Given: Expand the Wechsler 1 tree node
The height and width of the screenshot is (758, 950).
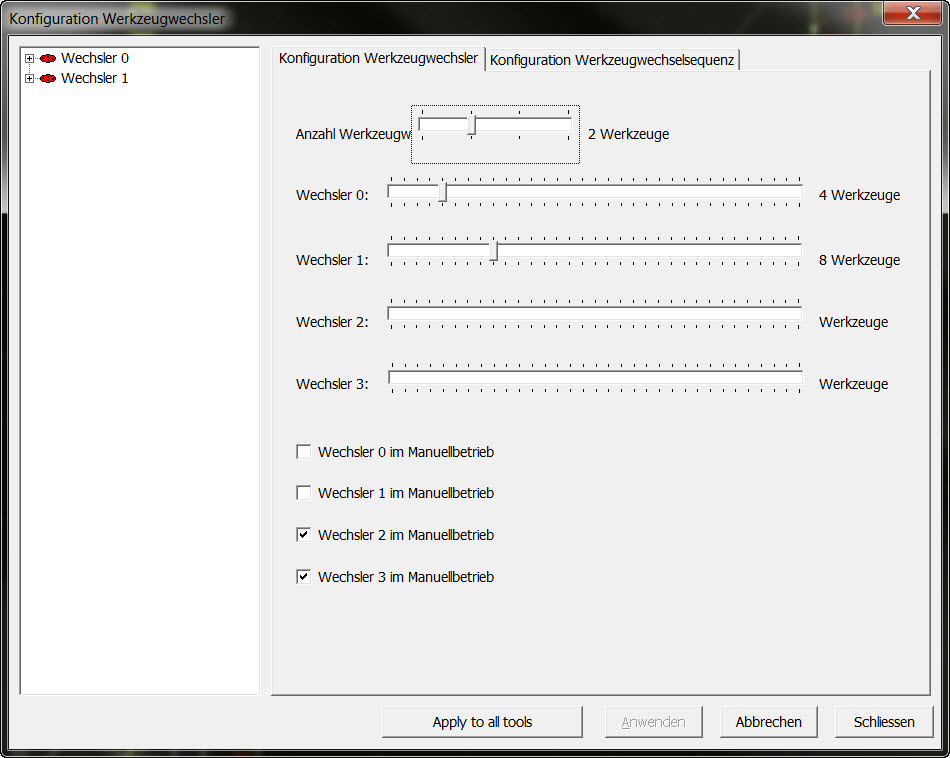Looking at the screenshot, I should [30, 79].
